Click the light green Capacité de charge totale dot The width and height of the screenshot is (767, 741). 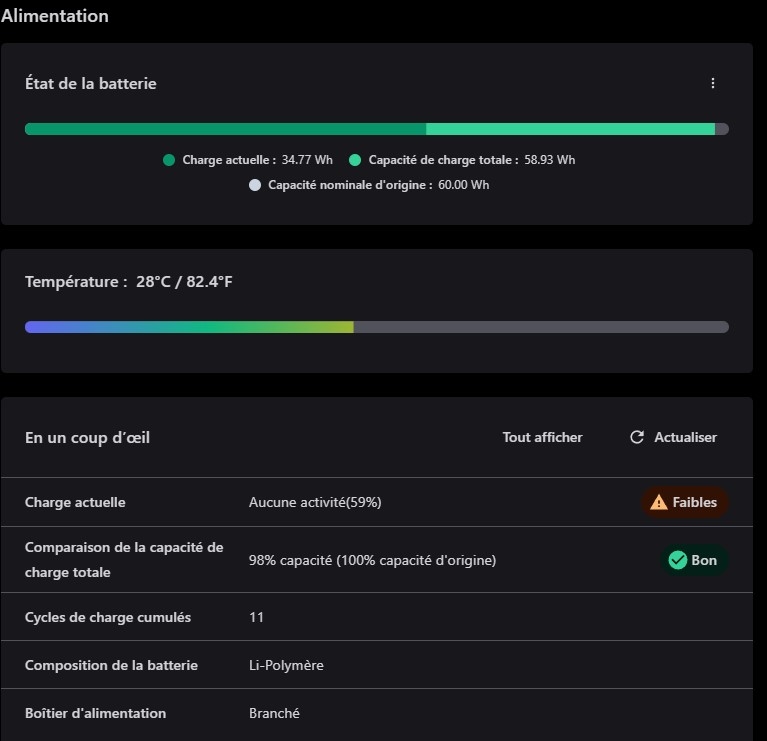pyautogui.click(x=355, y=160)
